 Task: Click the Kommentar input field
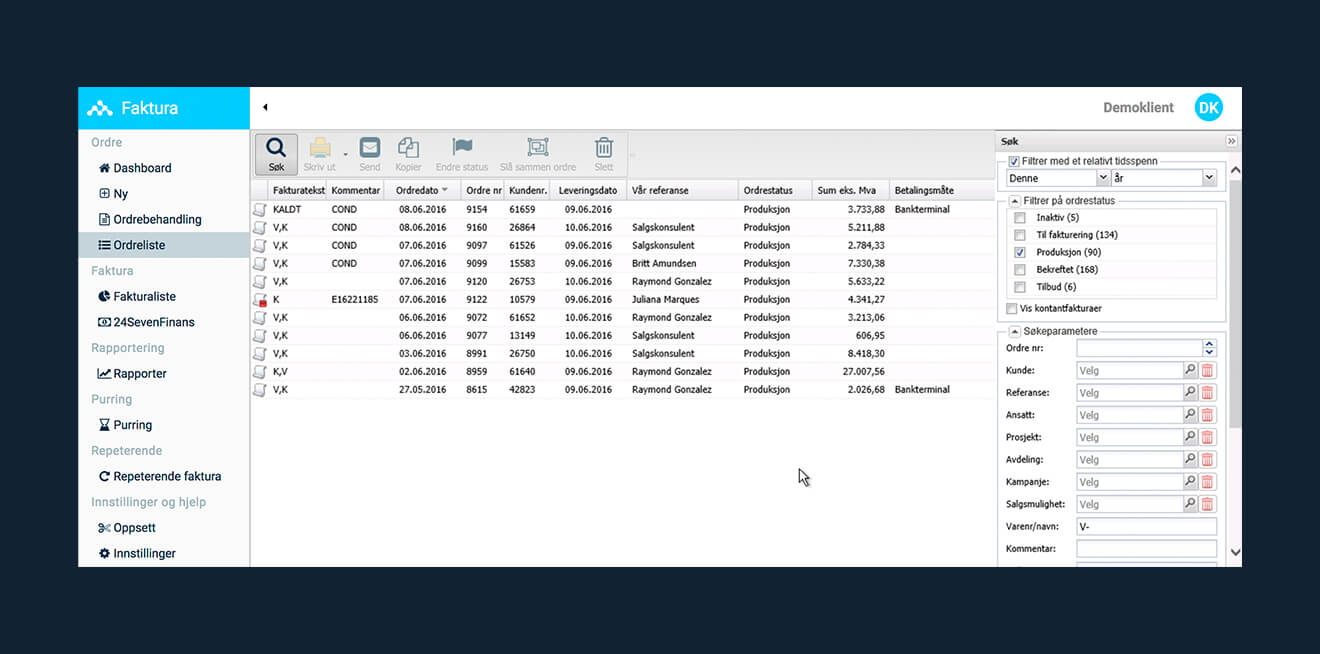1146,549
